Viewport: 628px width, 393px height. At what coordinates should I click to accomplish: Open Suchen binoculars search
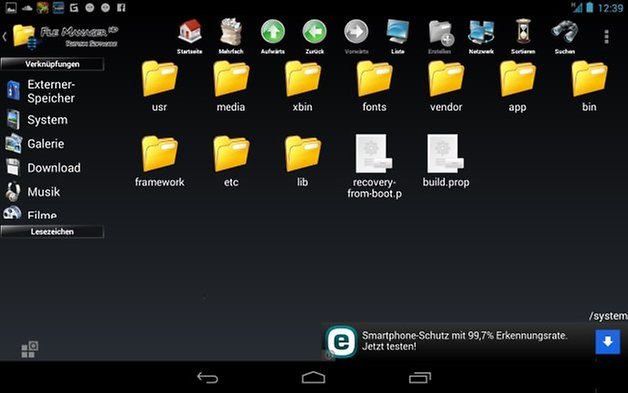(x=565, y=36)
